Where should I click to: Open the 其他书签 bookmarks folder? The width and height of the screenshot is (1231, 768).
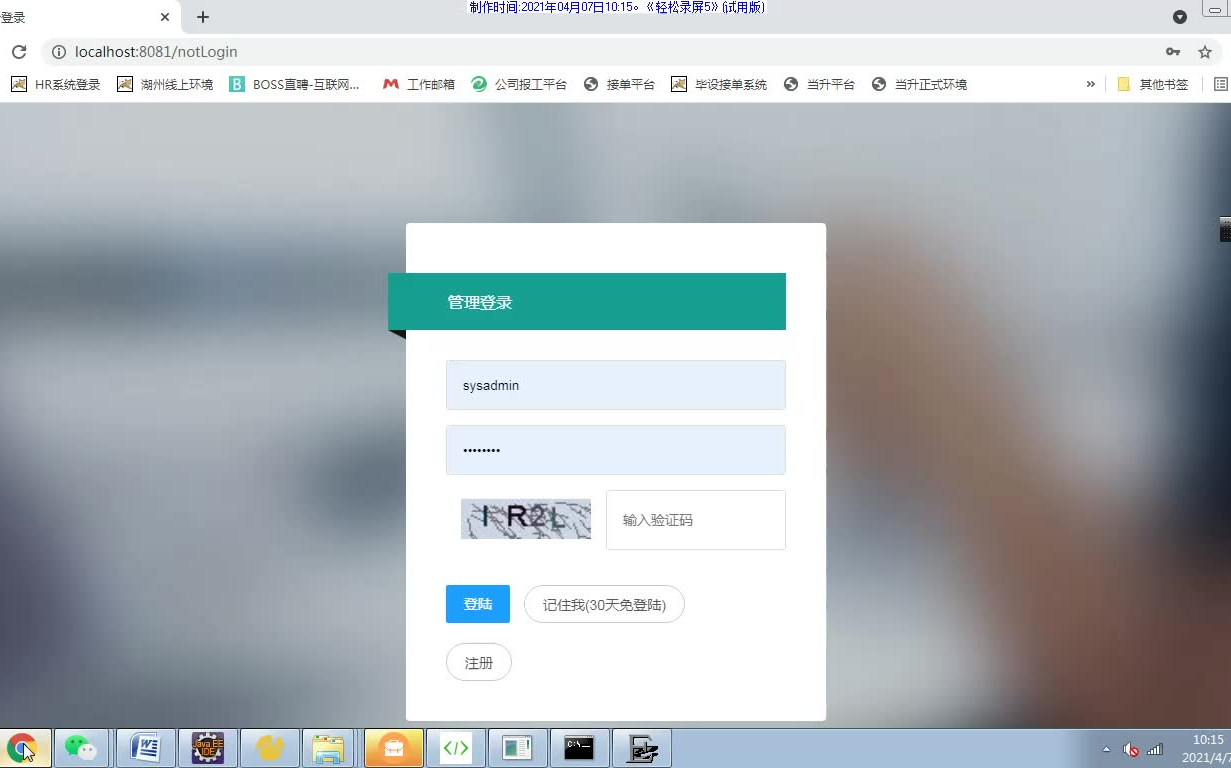click(x=1158, y=84)
